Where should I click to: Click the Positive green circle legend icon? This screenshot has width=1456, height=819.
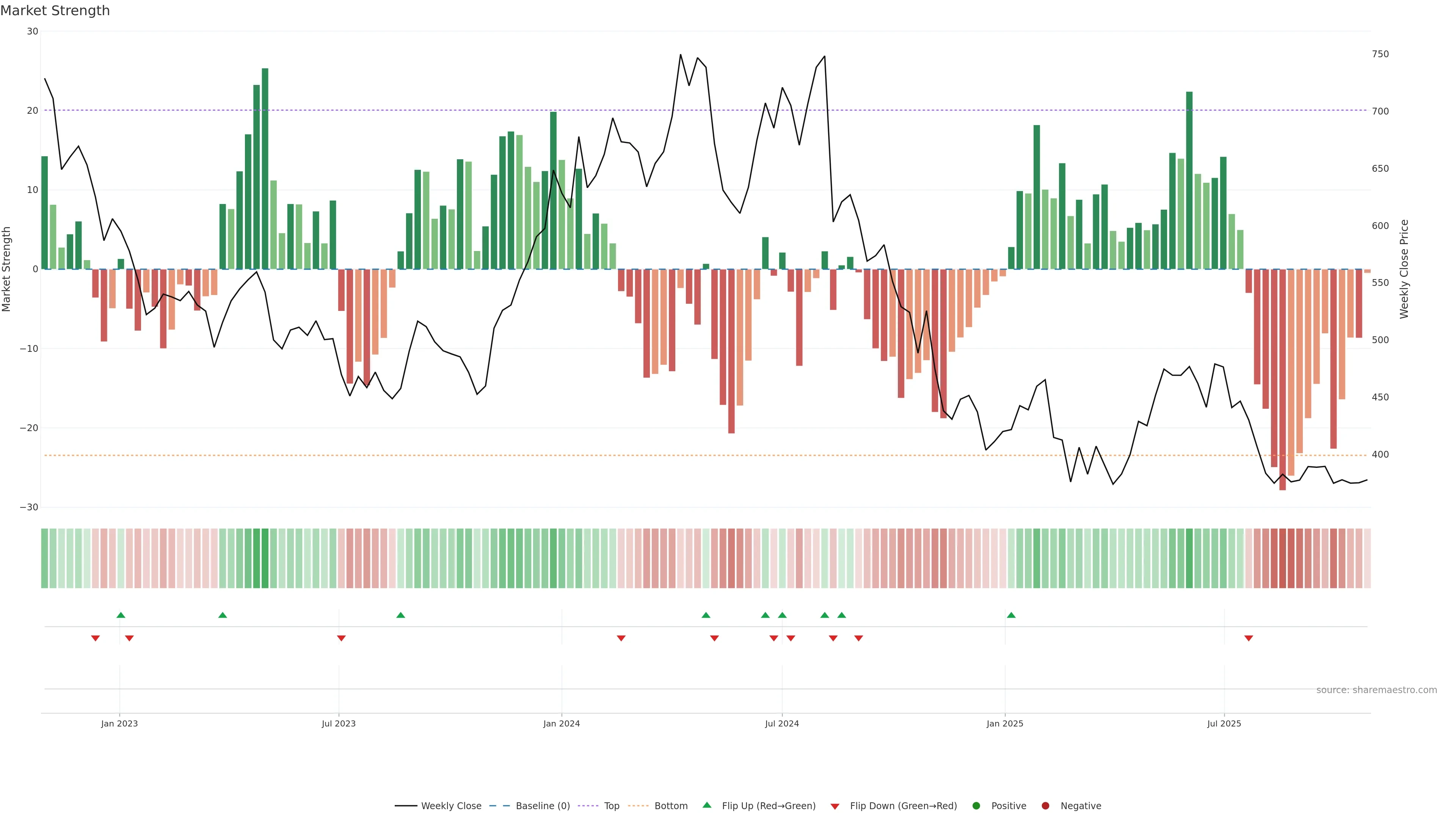[x=976, y=806]
